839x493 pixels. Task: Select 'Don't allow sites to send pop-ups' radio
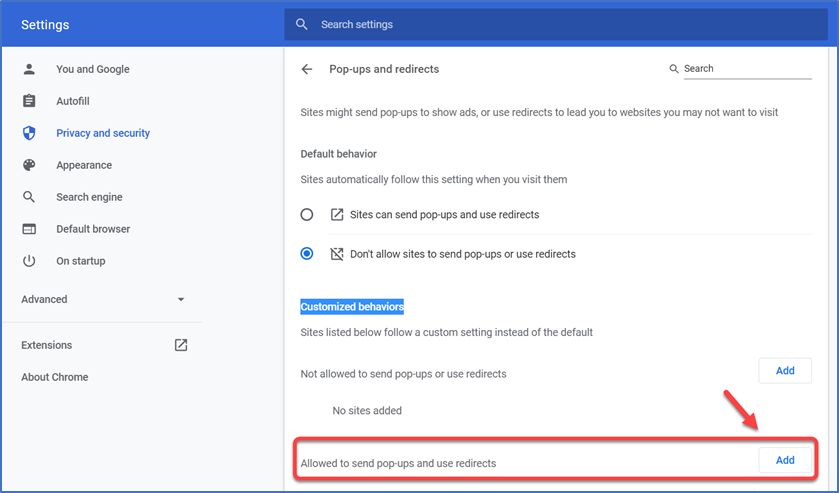[307, 254]
